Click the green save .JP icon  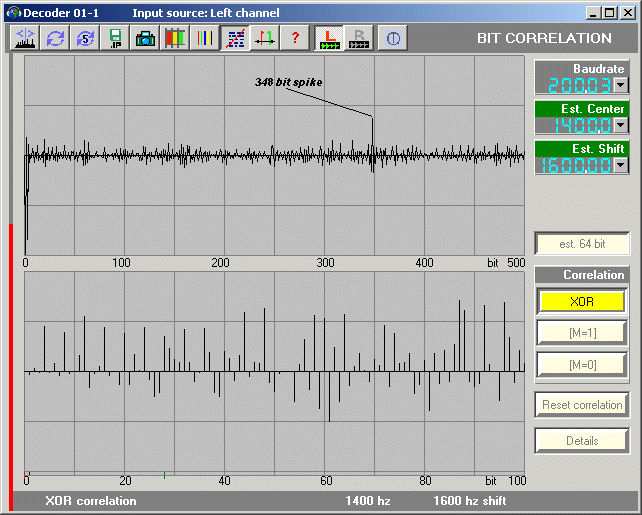pyautogui.click(x=115, y=38)
